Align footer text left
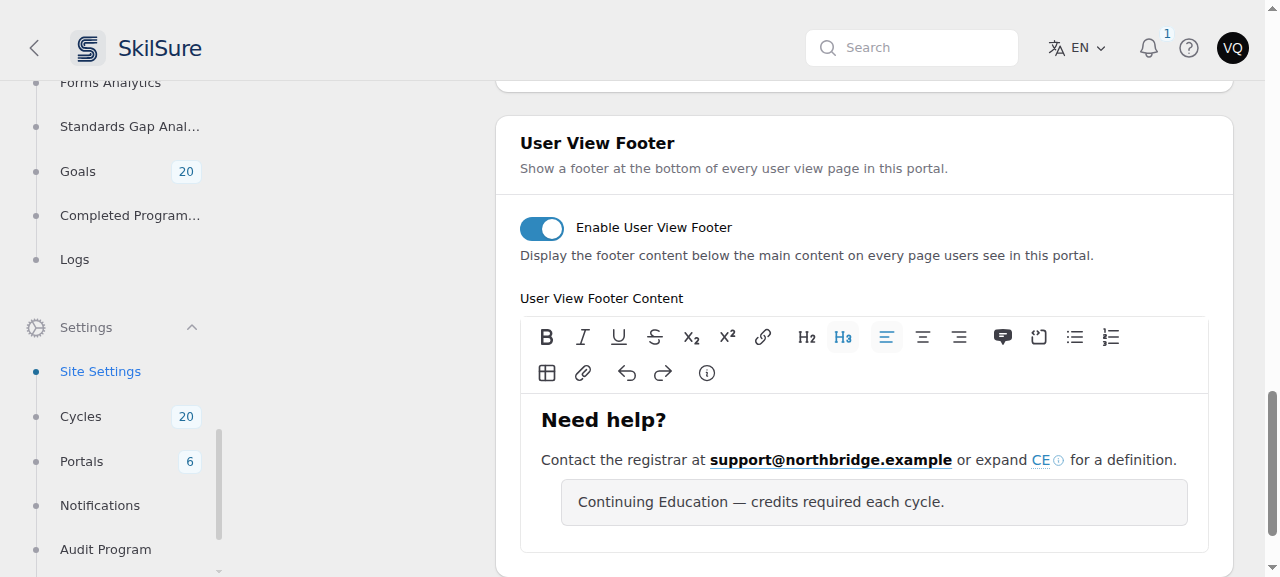1280x577 pixels. coord(887,337)
